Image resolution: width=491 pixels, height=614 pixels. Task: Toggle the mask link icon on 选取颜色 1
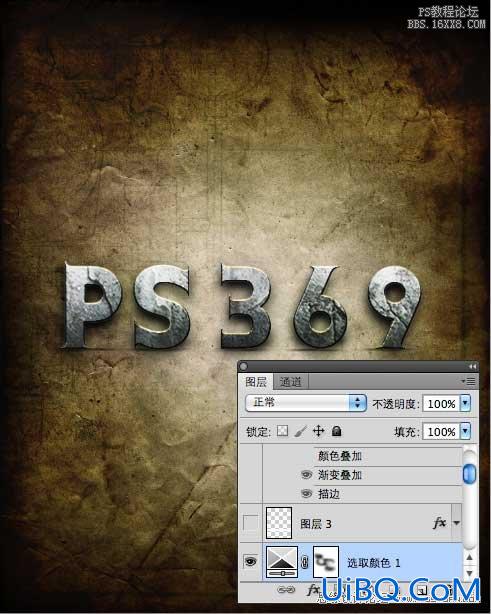coord(305,563)
